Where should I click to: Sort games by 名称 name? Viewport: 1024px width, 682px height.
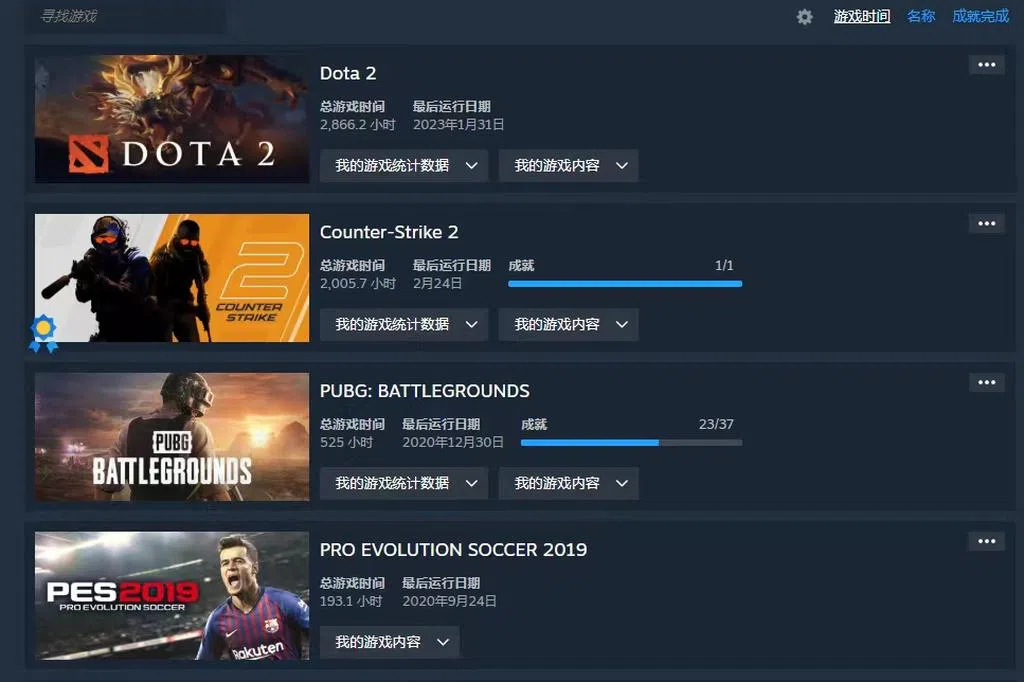pyautogui.click(x=921, y=16)
